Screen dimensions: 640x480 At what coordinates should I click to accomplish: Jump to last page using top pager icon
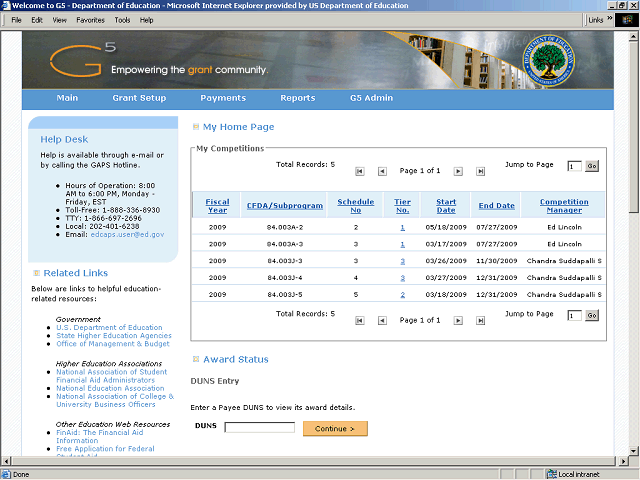[480, 171]
